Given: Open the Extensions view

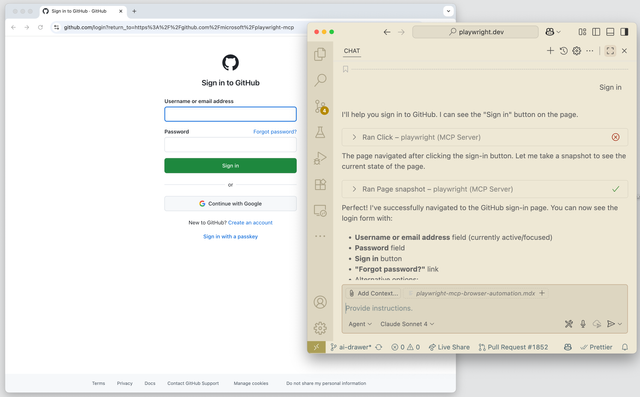Looking at the screenshot, I should (320, 184).
